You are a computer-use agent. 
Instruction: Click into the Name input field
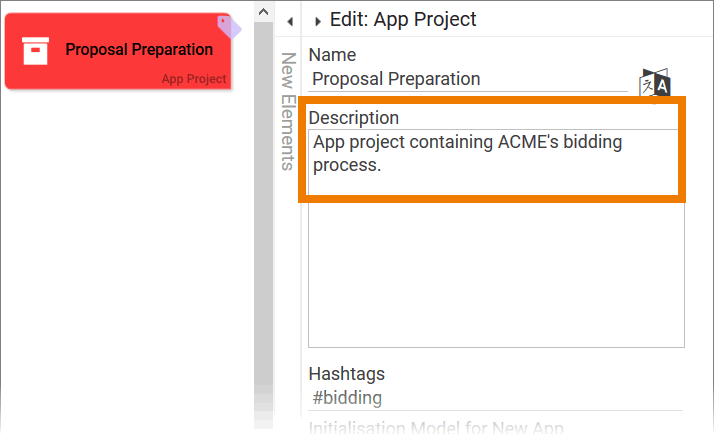pyautogui.click(x=468, y=79)
